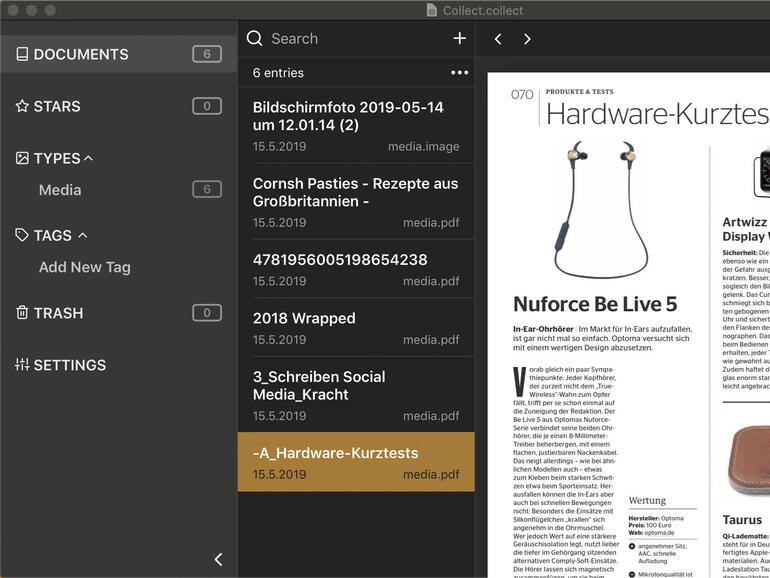Image resolution: width=770 pixels, height=578 pixels.
Task: Open the Cornsh Pasties entry
Action: pyautogui.click(x=356, y=202)
